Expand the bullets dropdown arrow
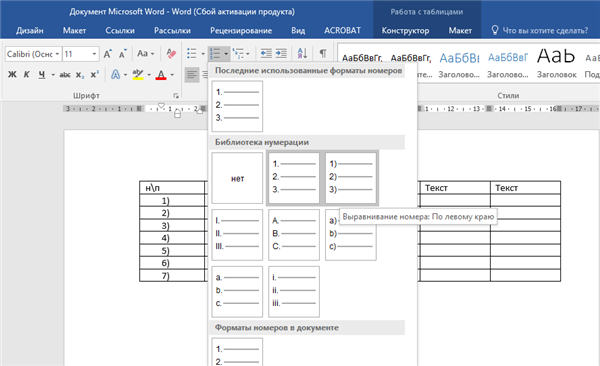600x366 pixels. click(203, 54)
